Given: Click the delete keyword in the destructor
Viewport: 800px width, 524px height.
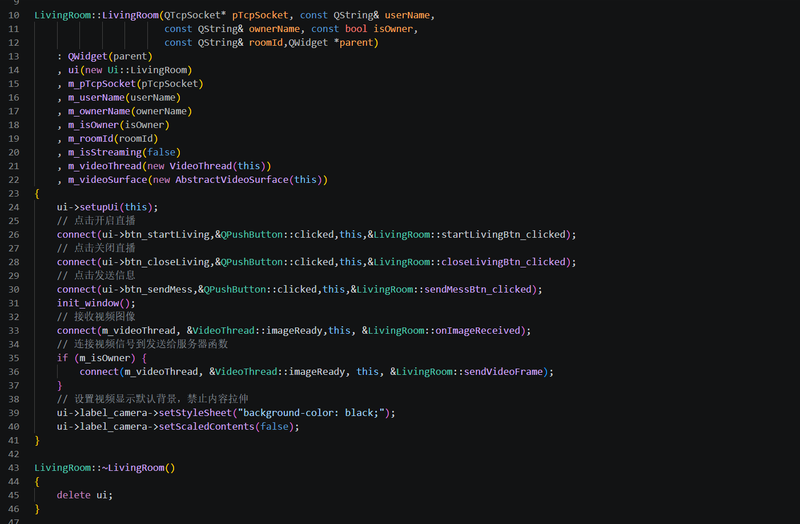Looking at the screenshot, I should pos(73,495).
